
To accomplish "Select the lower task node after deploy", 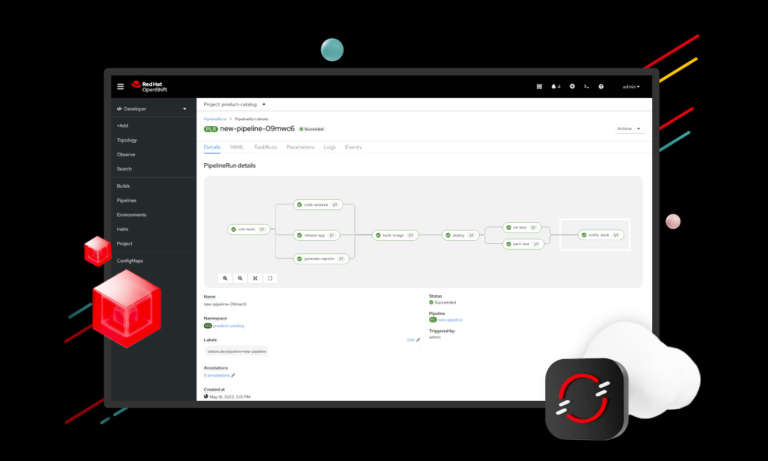I will point(523,244).
